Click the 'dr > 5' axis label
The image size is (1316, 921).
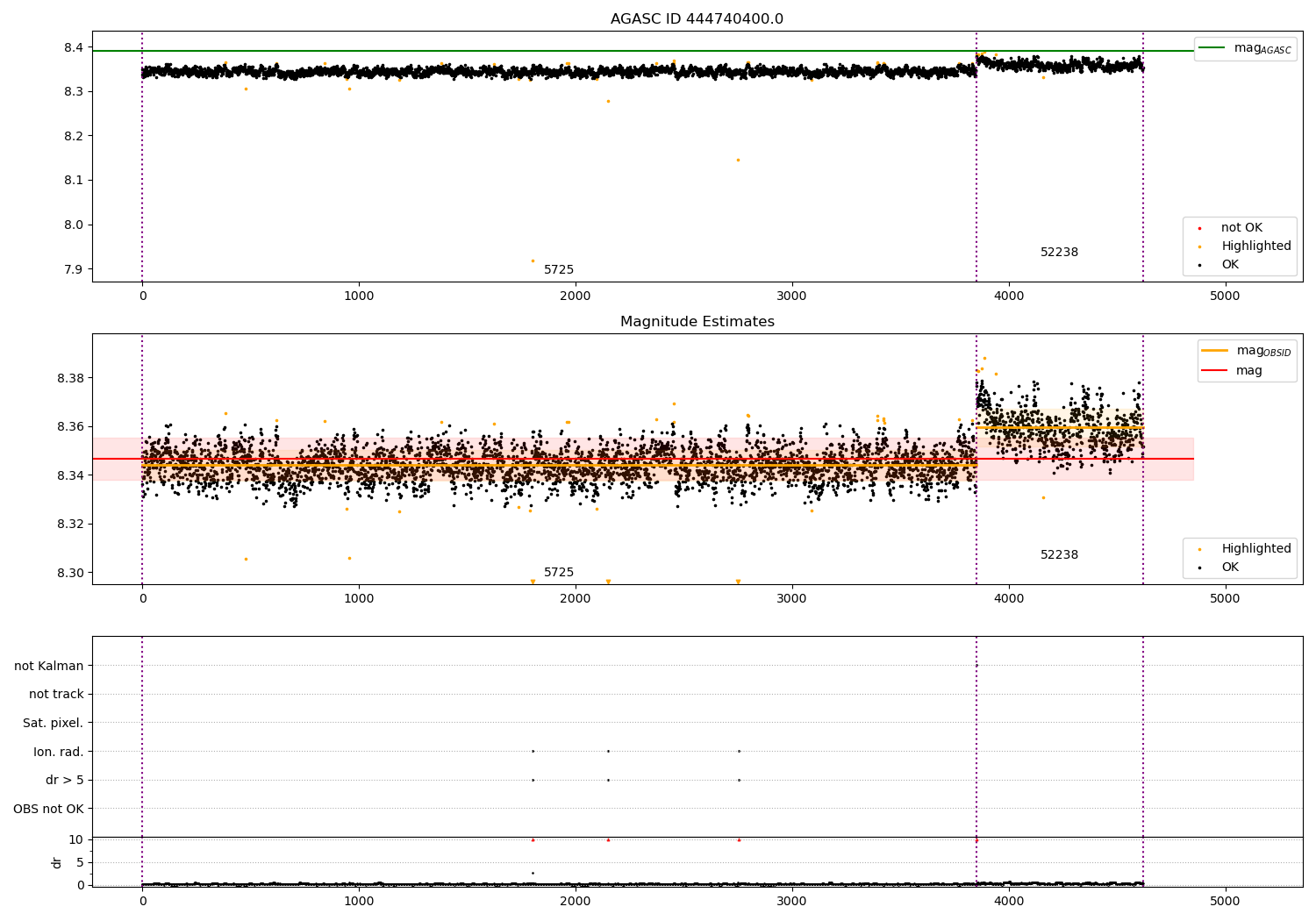(65, 781)
